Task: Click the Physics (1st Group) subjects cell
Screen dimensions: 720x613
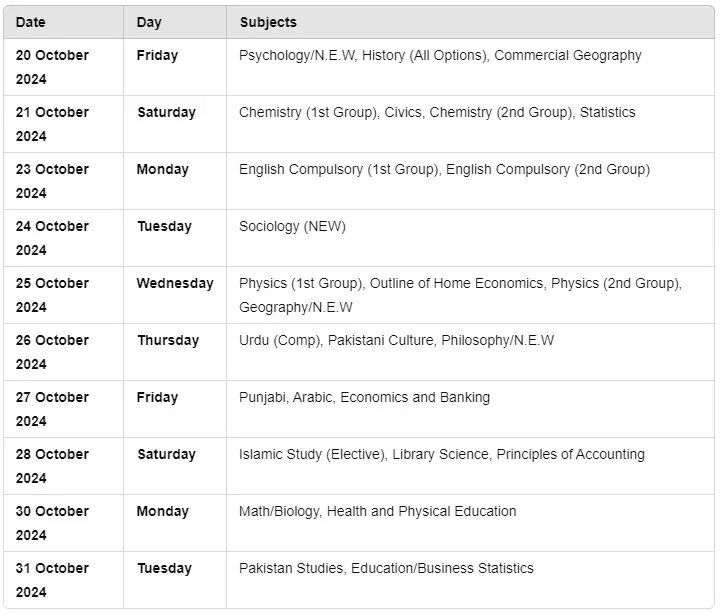Action: pos(470,295)
